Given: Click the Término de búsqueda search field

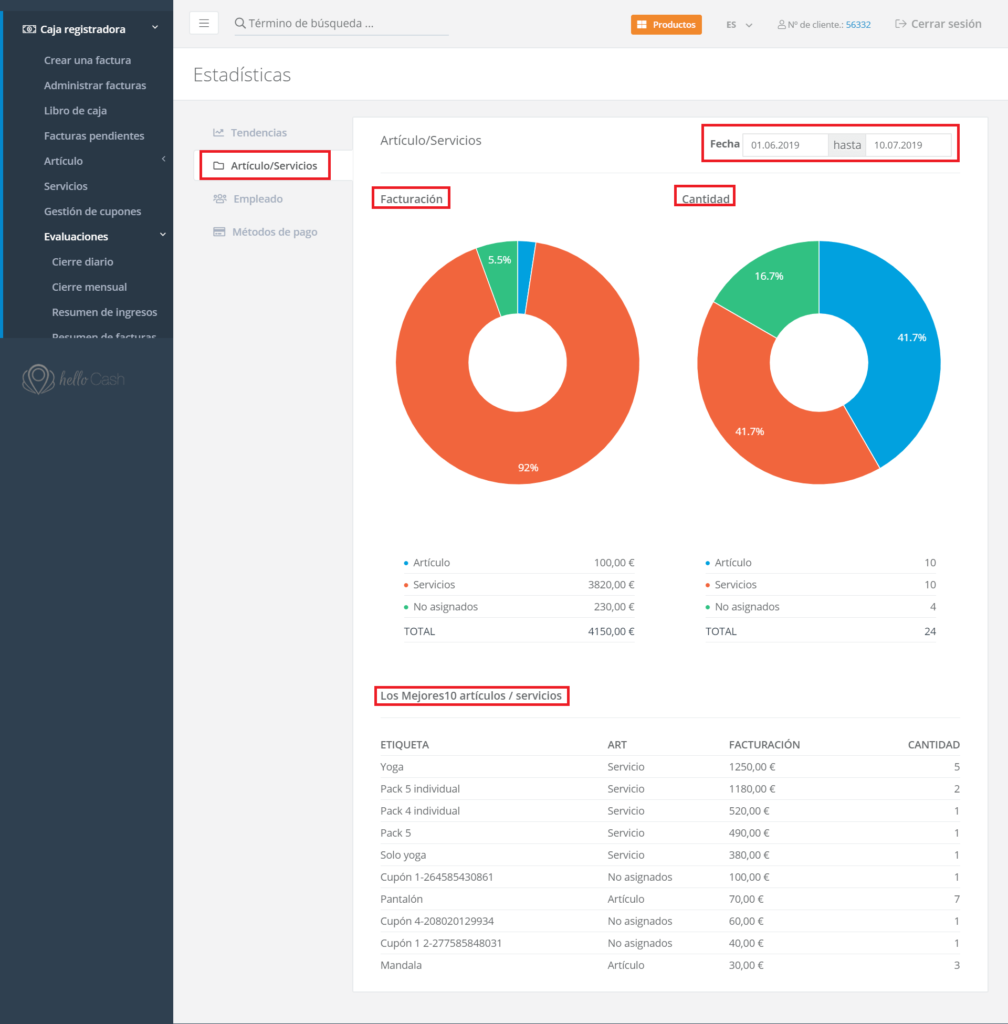Looking at the screenshot, I should point(341,24).
